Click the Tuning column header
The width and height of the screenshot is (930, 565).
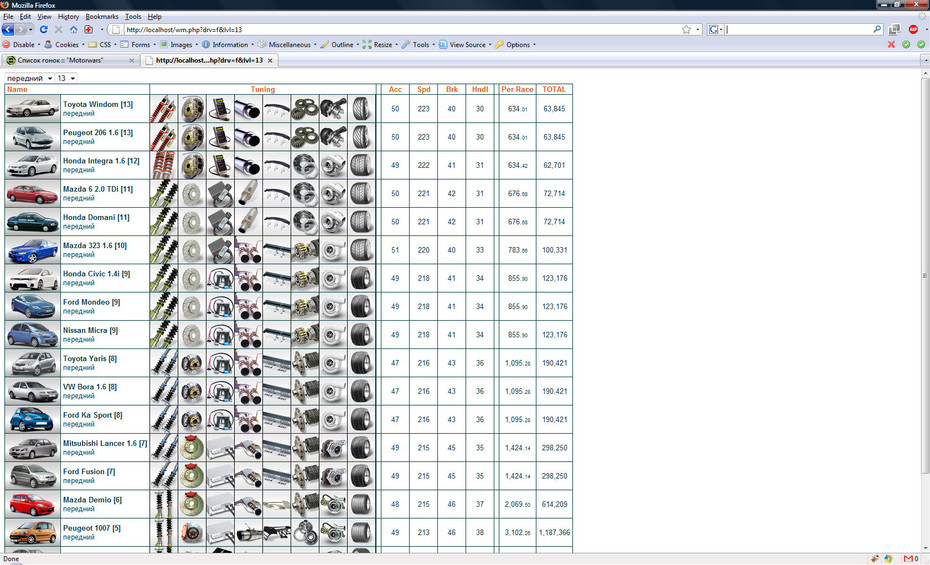262,90
